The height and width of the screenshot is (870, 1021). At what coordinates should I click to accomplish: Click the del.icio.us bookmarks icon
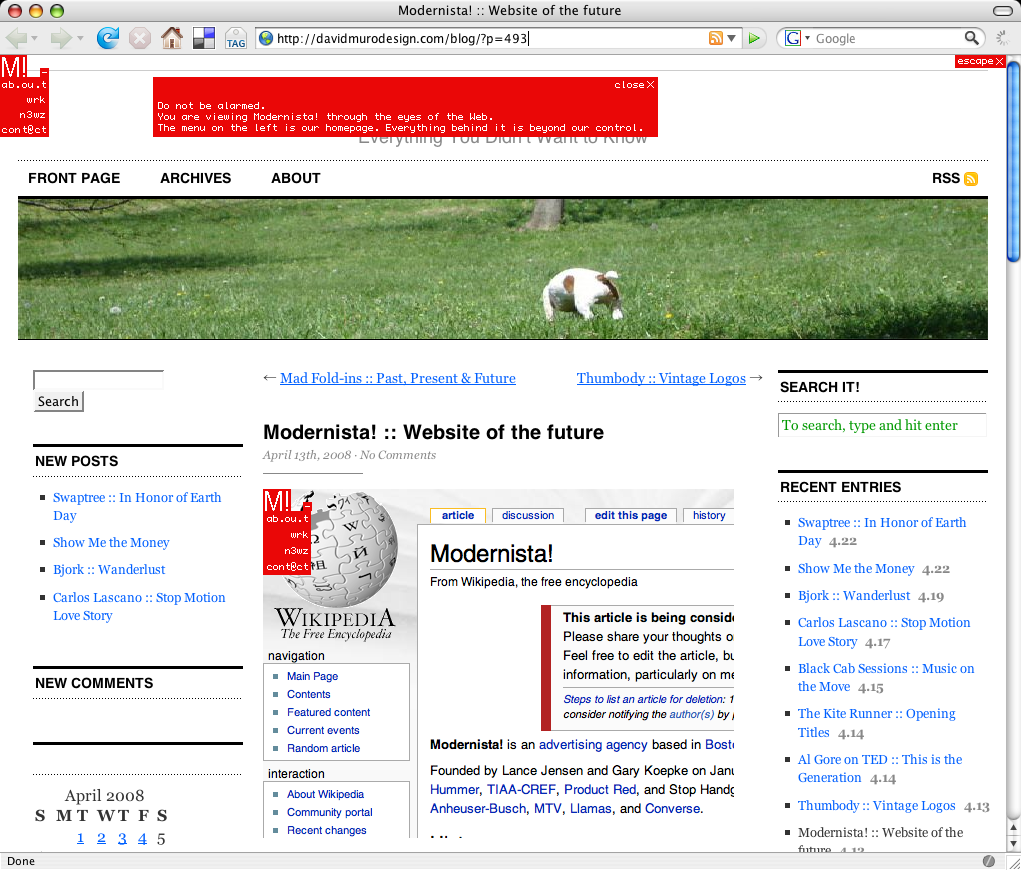204,38
